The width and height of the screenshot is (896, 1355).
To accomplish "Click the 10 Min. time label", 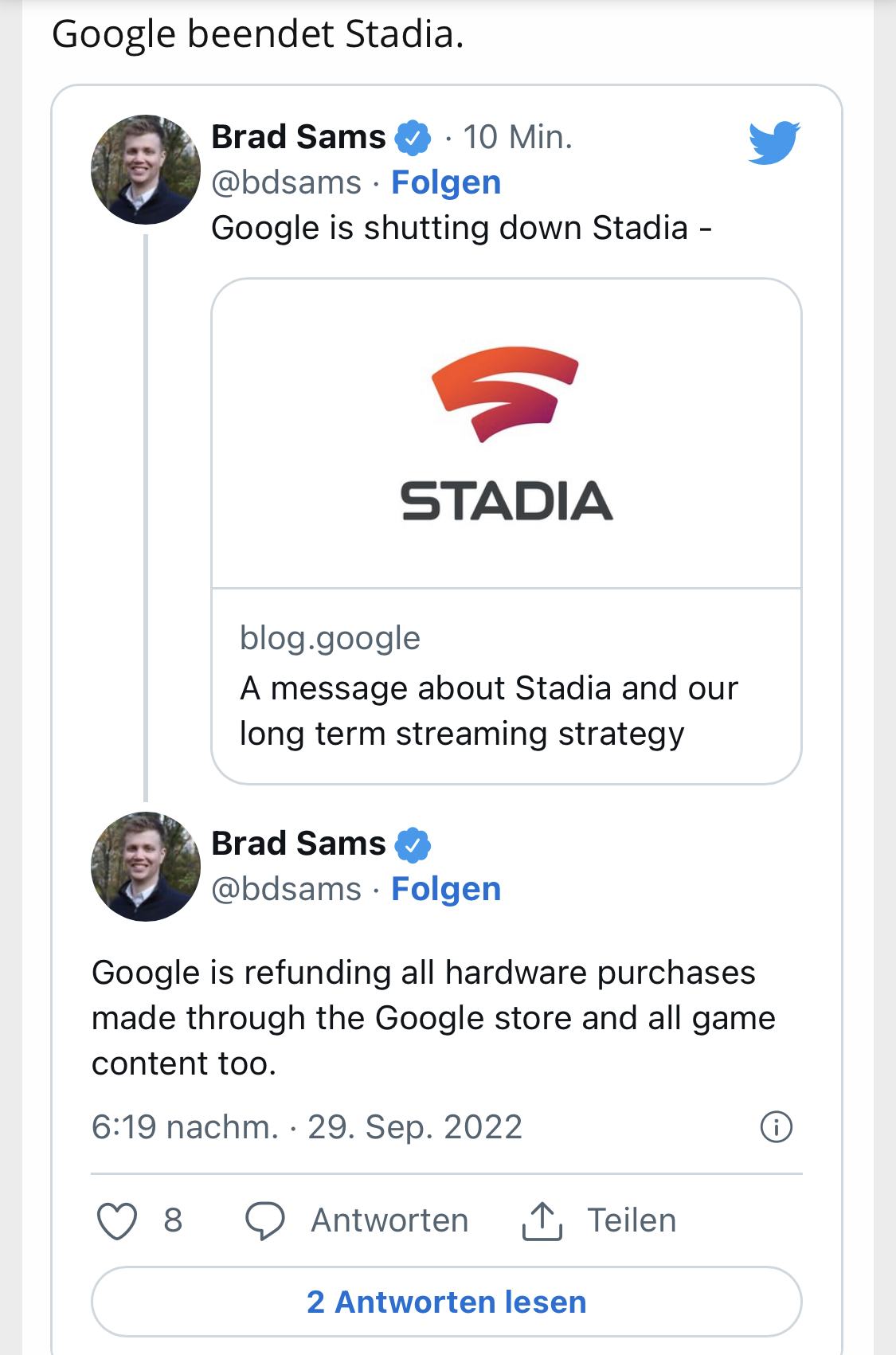I will click(x=518, y=137).
